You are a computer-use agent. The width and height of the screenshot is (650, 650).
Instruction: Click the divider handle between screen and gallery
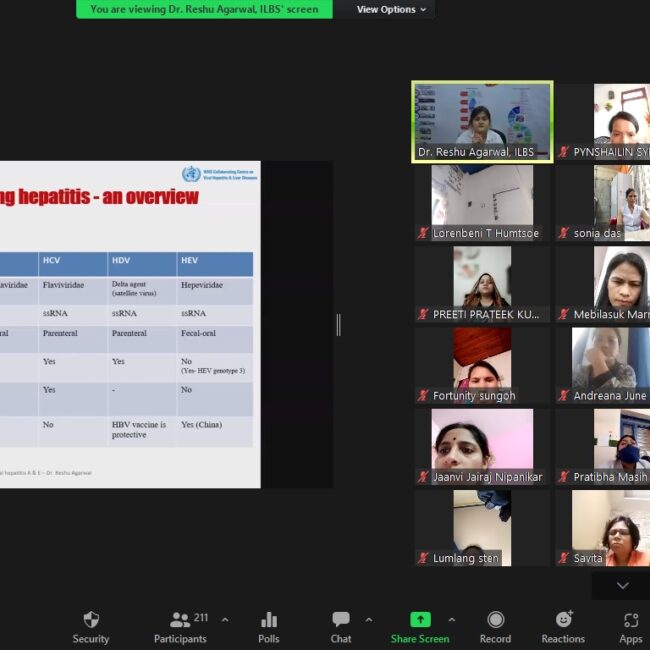pyautogui.click(x=338, y=324)
